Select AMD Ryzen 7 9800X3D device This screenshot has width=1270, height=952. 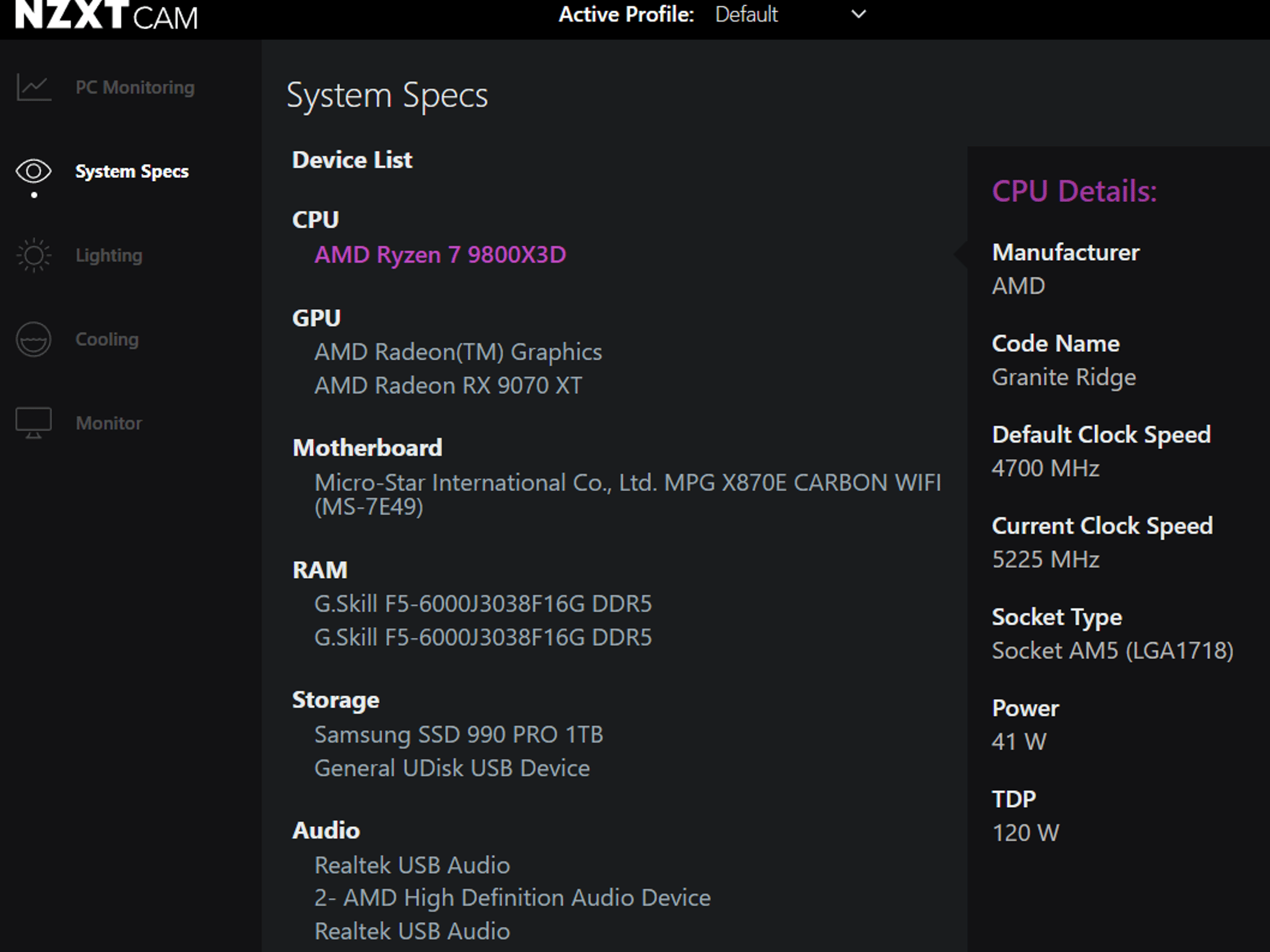pos(440,255)
